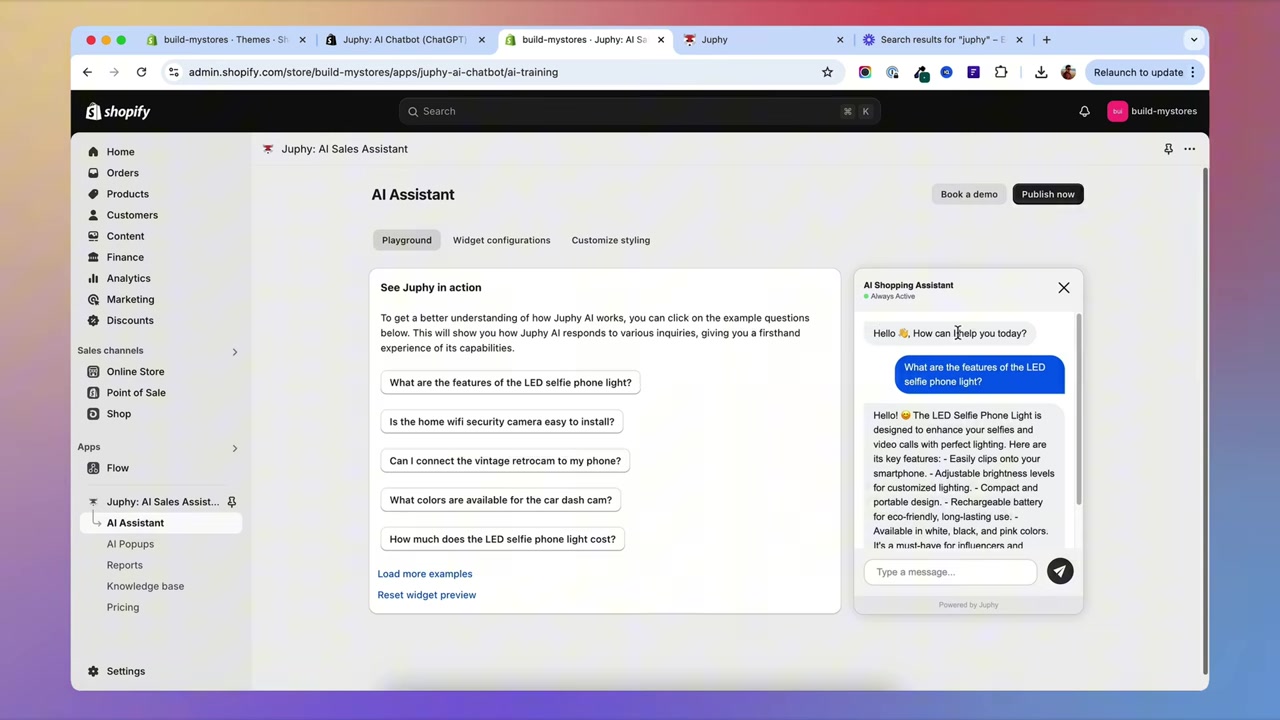This screenshot has width=1280, height=720.
Task: Click the Reset widget preview link
Action: coord(427,595)
